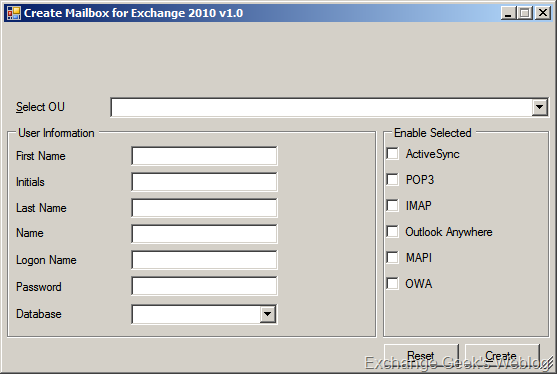The image size is (557, 374).
Task: Focus the First Name text field
Action: (x=204, y=156)
